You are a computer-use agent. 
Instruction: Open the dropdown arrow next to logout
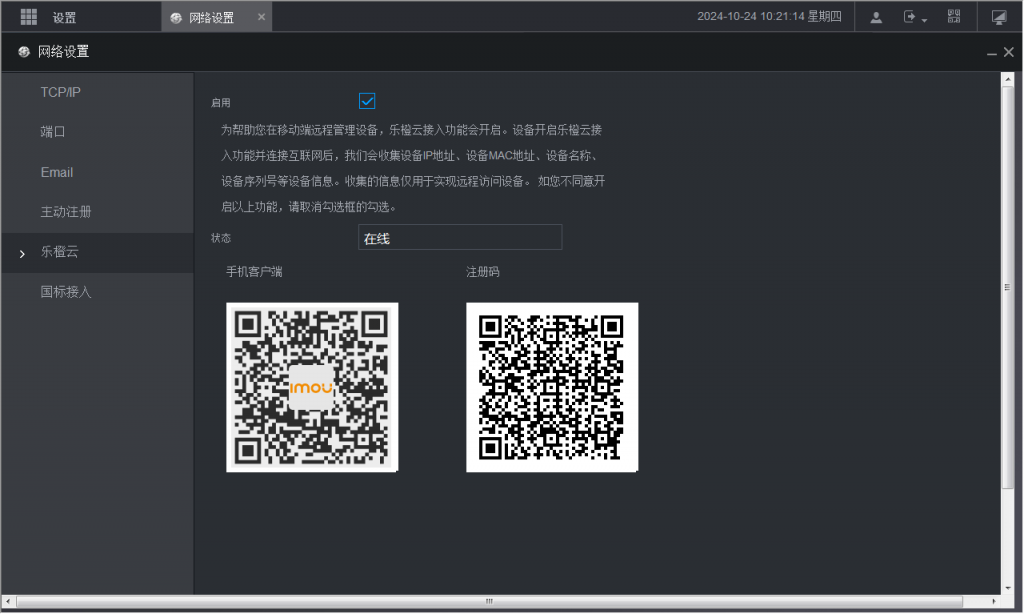(x=924, y=19)
